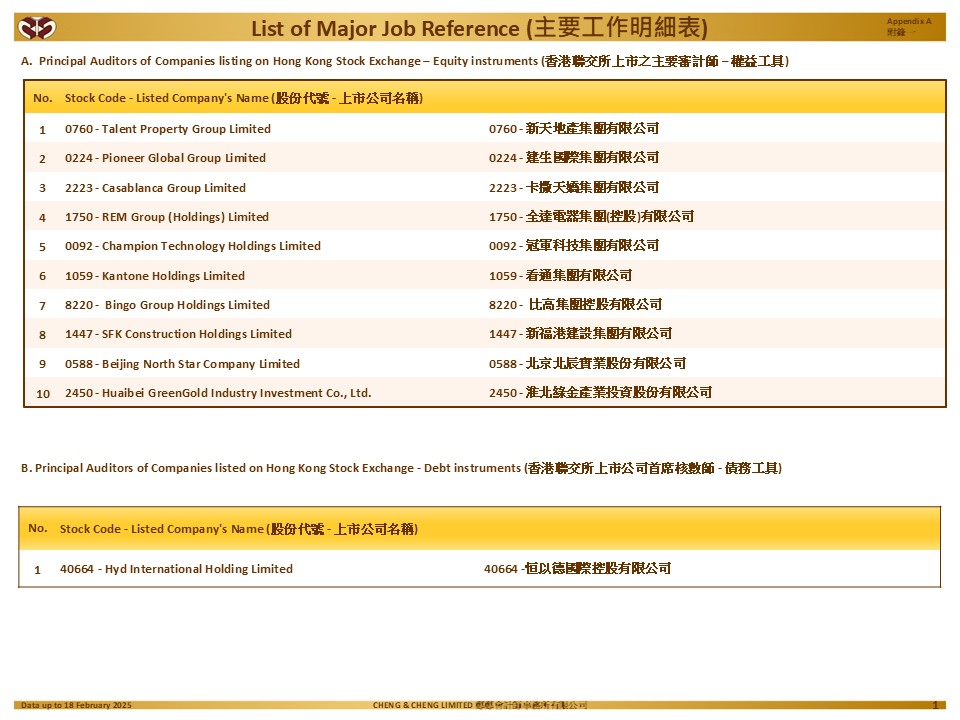960x720 pixels.
Task: Click the 'Appendix A' label
Action: tap(909, 21)
